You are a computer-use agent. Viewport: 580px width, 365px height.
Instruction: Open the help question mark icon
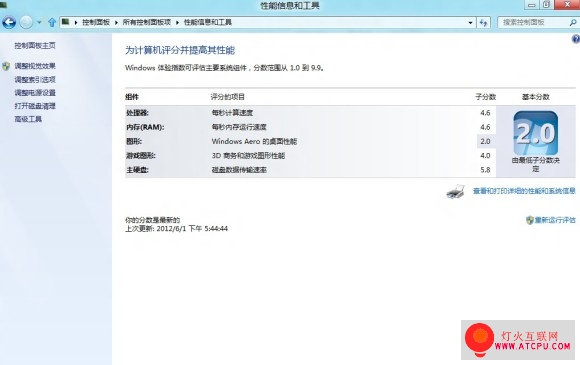576,39
